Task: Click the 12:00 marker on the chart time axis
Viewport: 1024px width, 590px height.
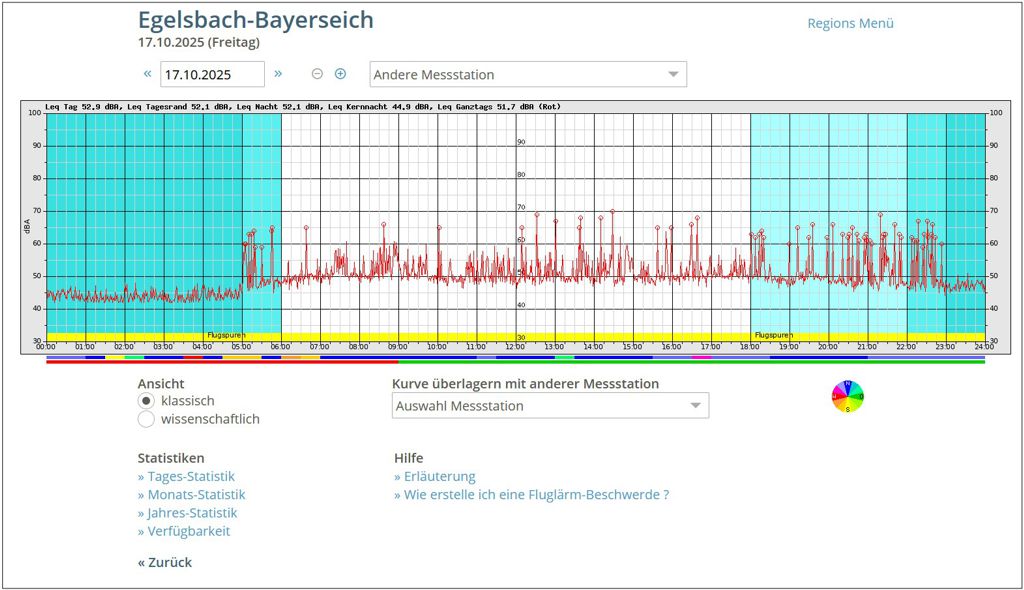Action: [515, 347]
